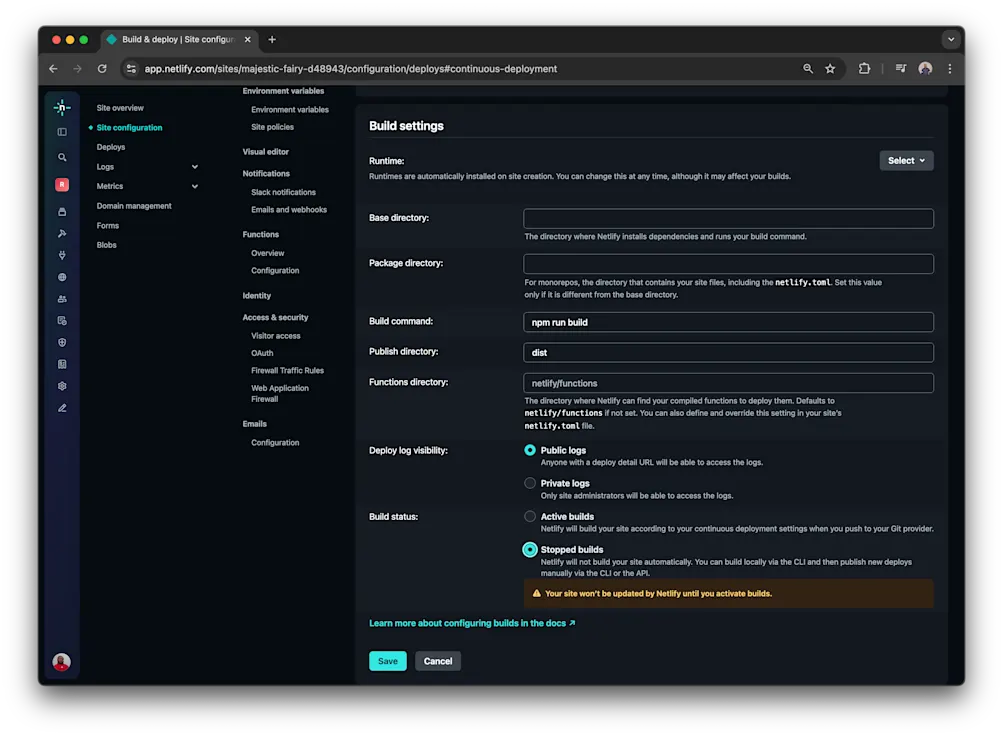Select the Private logs radio button
Screen dimensions: 1003x736
click(x=530, y=483)
